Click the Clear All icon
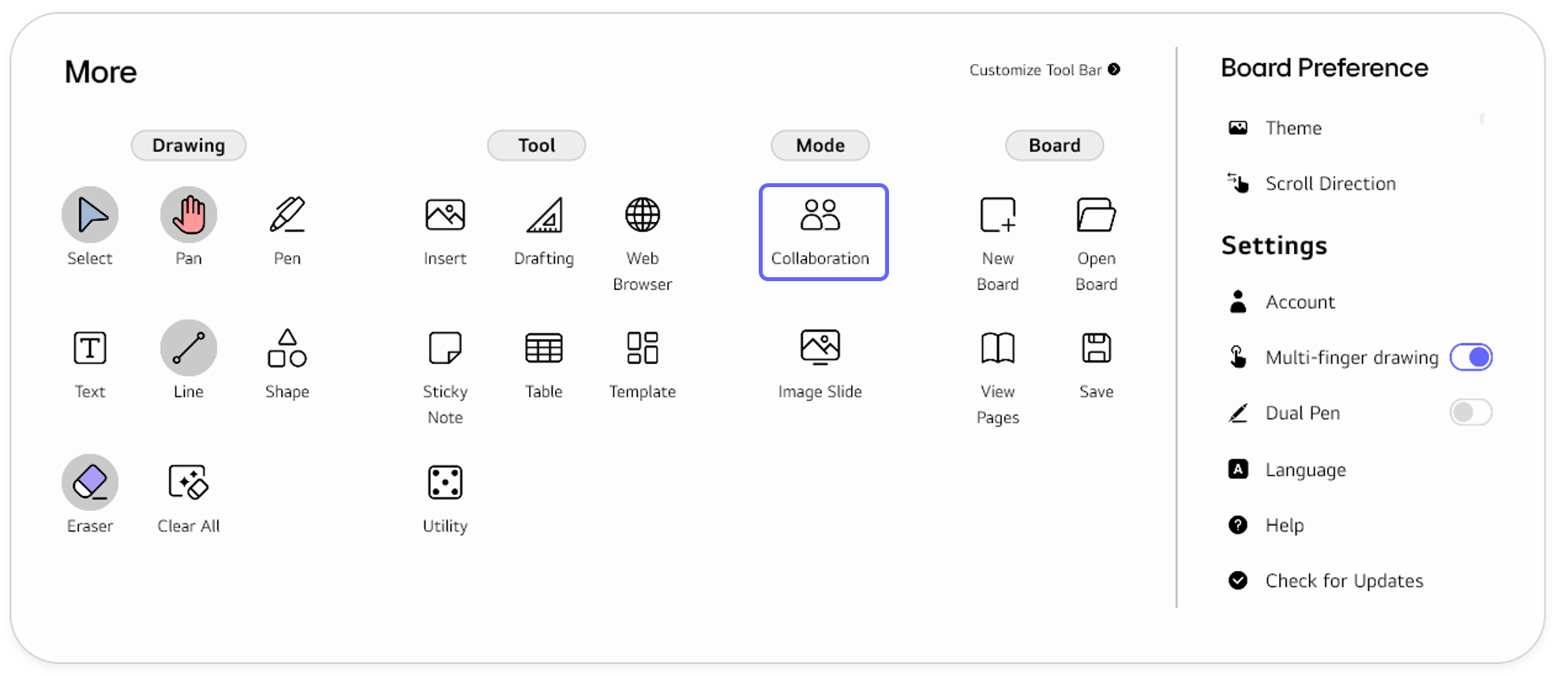The height and width of the screenshot is (676, 1568). 189,482
